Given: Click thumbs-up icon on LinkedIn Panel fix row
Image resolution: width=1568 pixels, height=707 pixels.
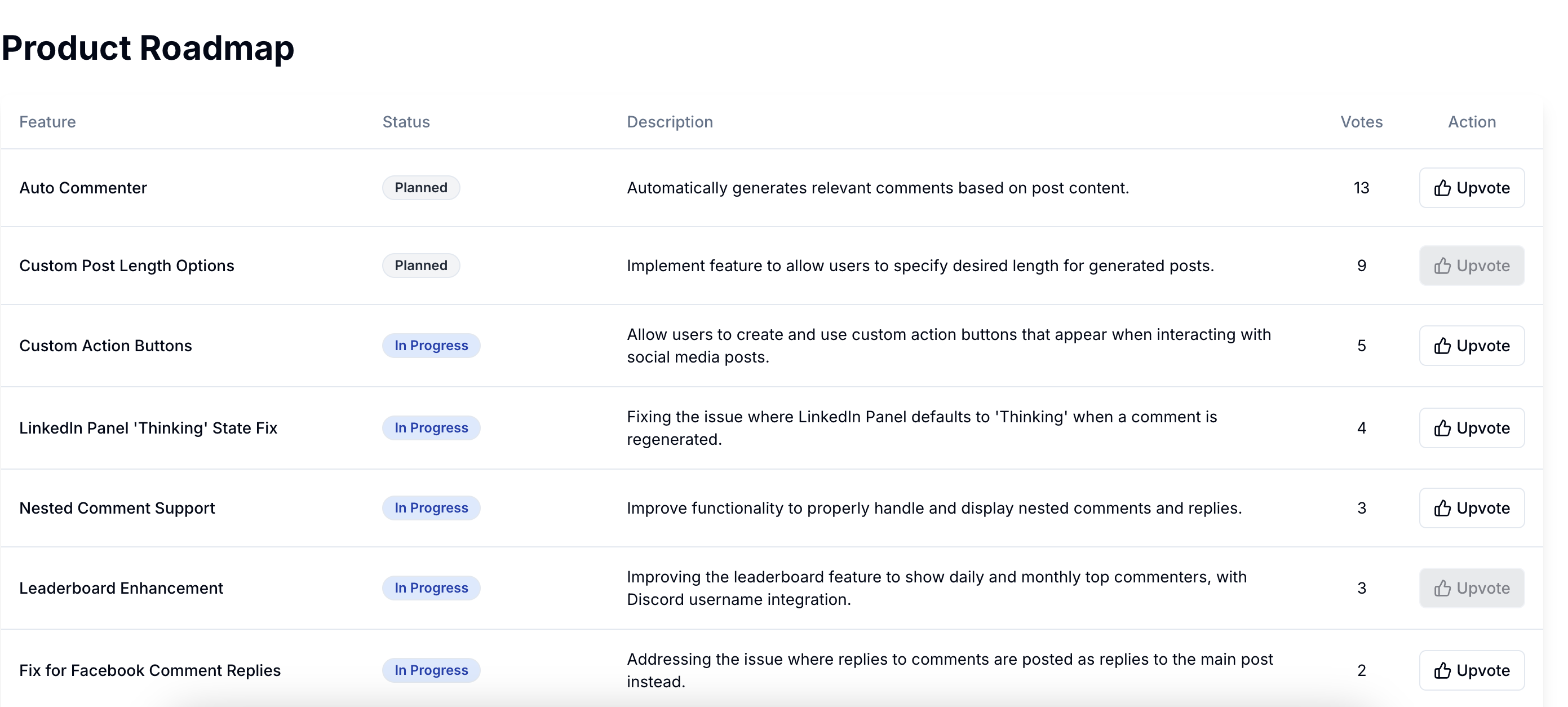Looking at the screenshot, I should tap(1441, 428).
